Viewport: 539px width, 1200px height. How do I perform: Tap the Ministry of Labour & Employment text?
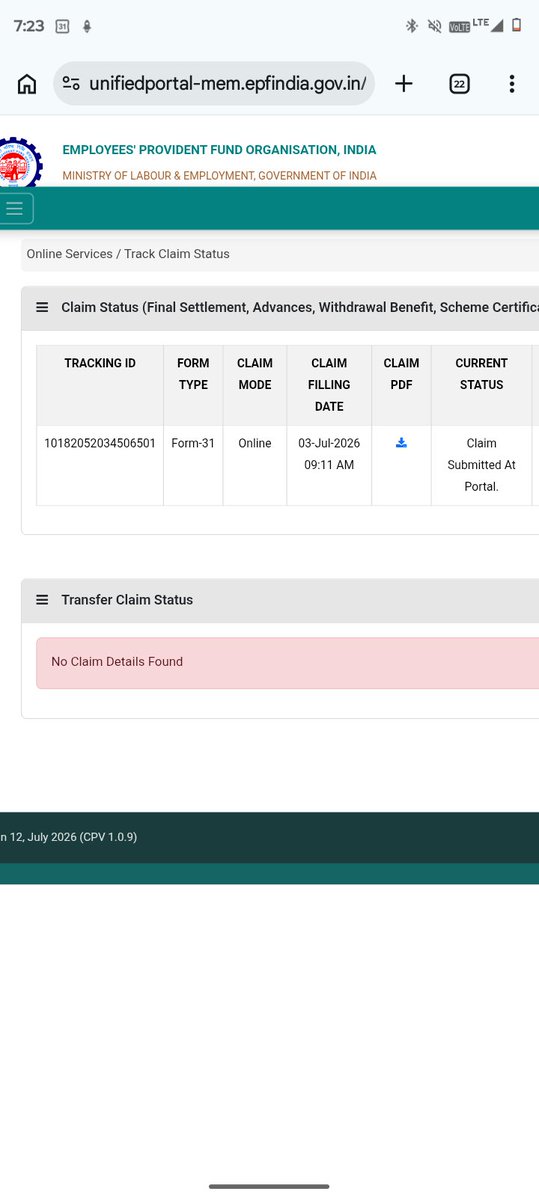click(x=219, y=176)
